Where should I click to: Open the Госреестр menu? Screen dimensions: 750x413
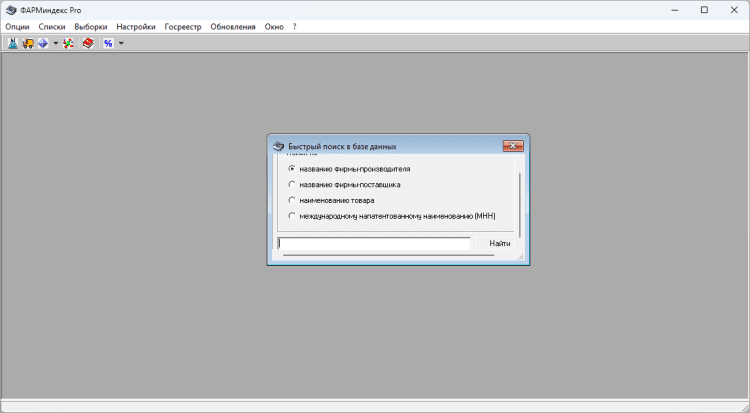(183, 27)
